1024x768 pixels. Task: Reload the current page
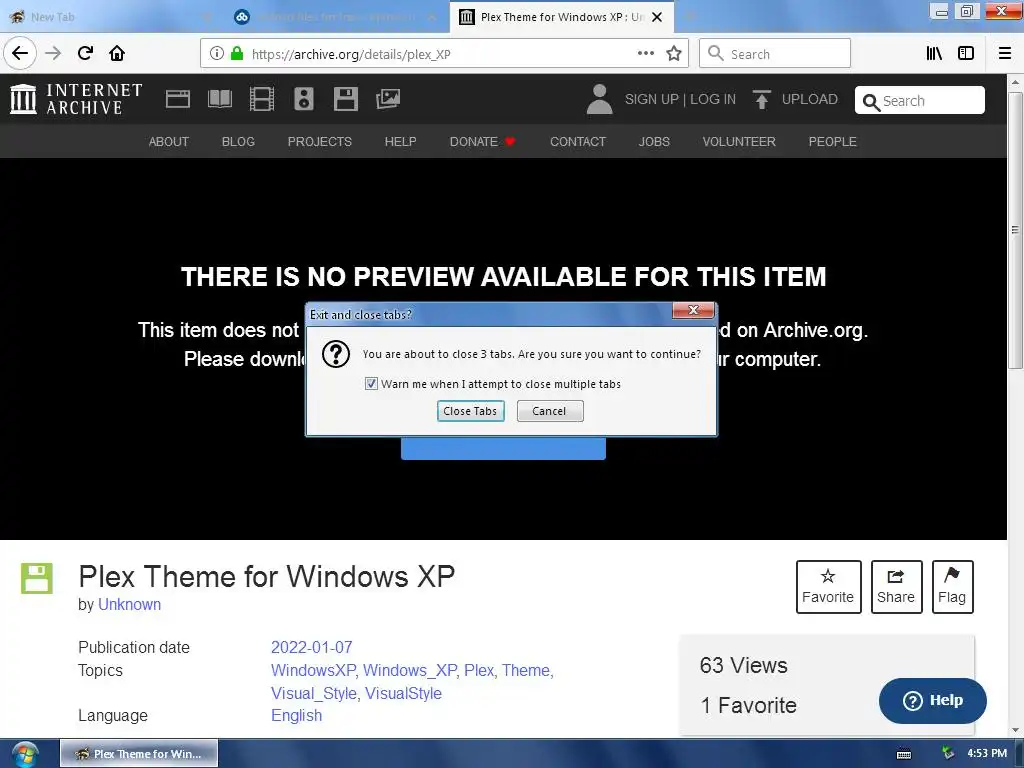pos(85,53)
